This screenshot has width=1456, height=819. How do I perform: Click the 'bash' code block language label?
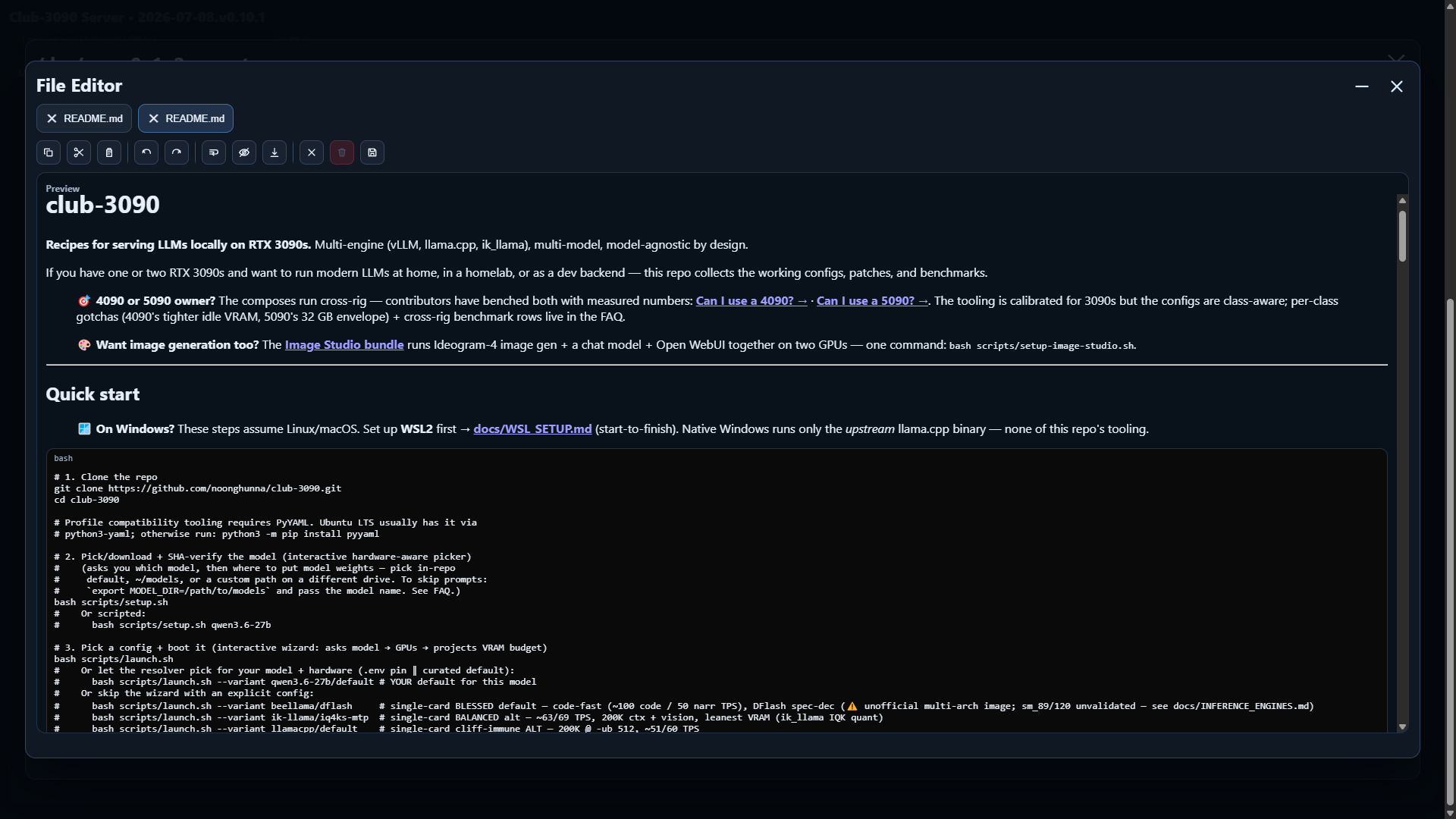click(63, 458)
